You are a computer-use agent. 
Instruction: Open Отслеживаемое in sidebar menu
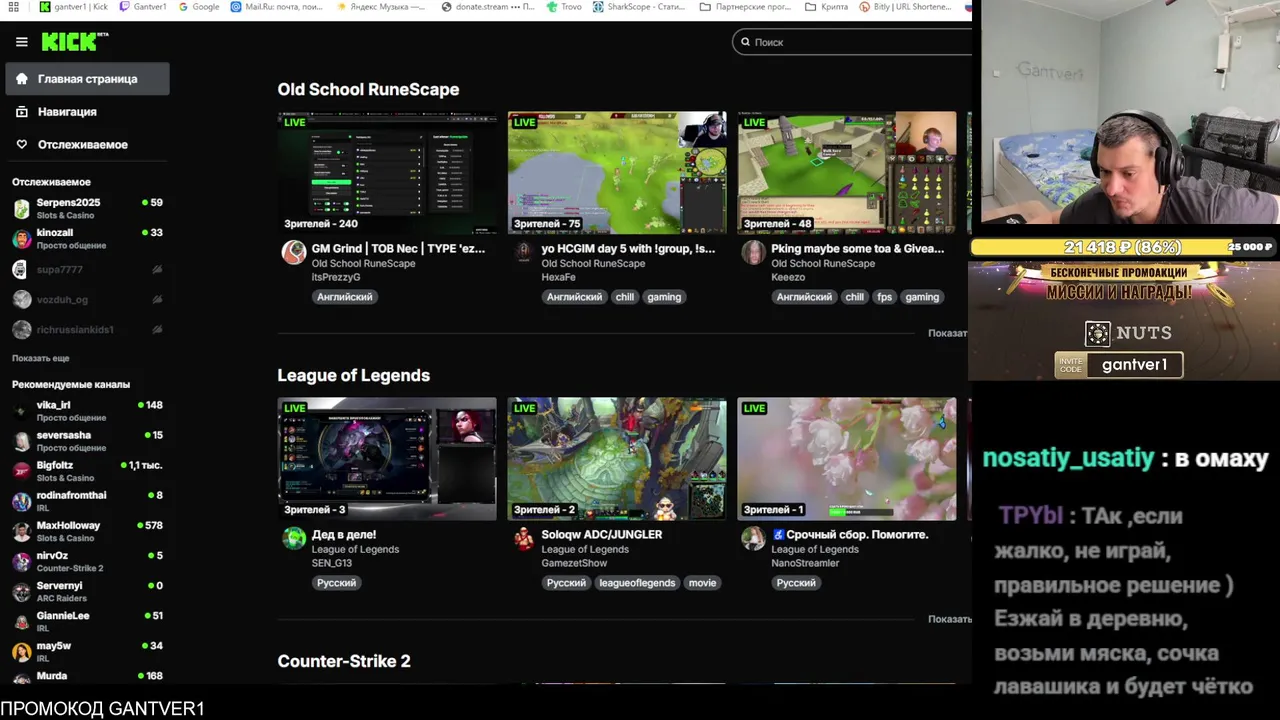[87, 145]
